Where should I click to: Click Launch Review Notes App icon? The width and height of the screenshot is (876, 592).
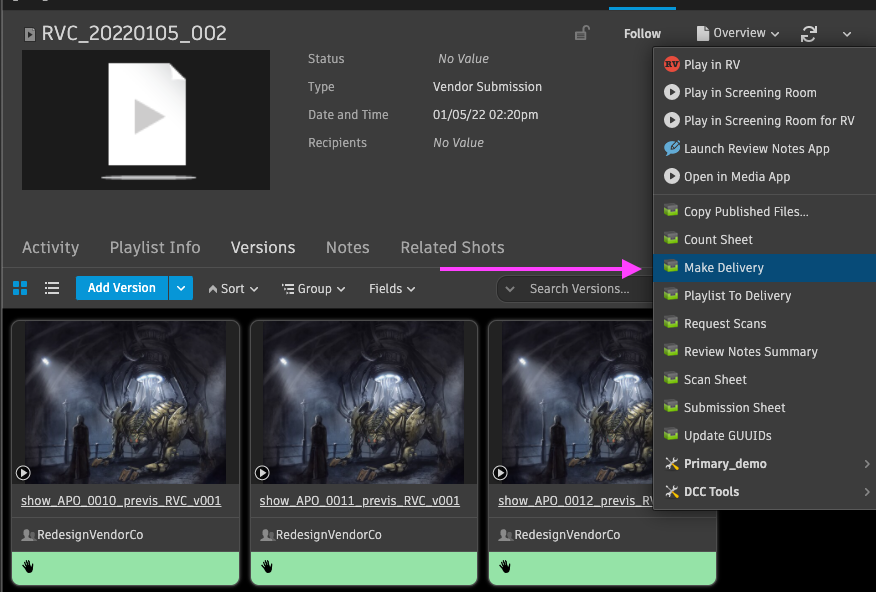click(672, 148)
